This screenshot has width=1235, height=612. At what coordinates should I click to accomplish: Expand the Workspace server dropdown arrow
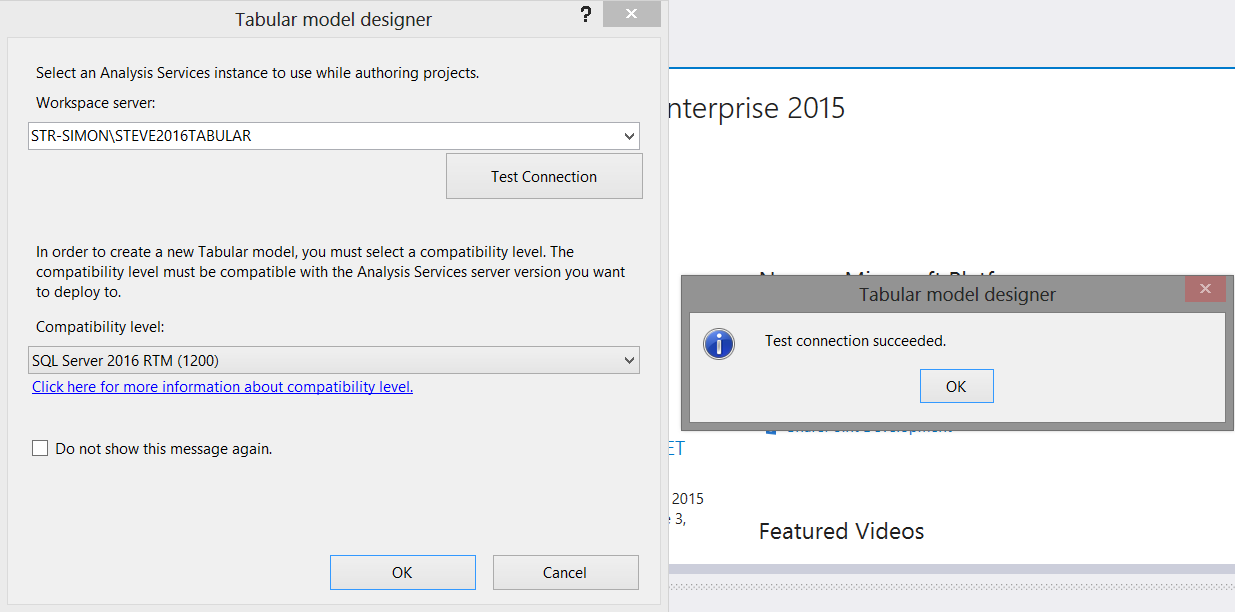[x=629, y=136]
